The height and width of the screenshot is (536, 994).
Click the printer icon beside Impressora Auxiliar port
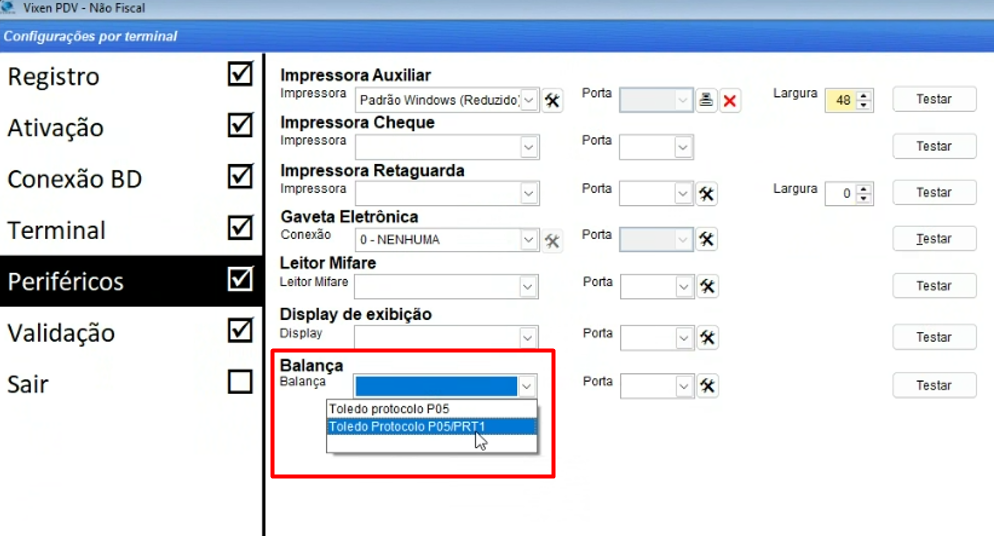click(x=707, y=100)
